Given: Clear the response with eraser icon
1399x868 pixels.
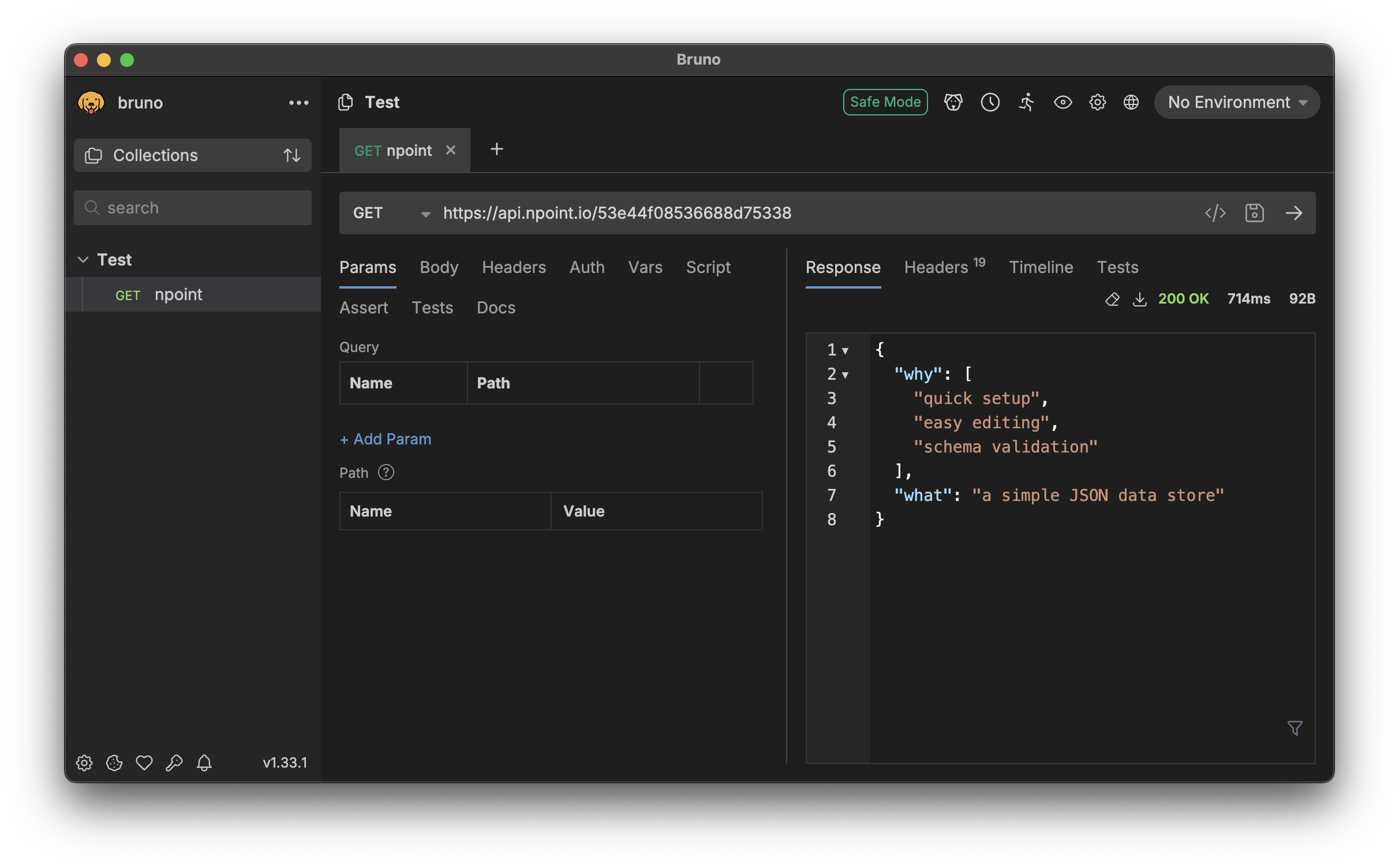Looking at the screenshot, I should (x=1112, y=299).
